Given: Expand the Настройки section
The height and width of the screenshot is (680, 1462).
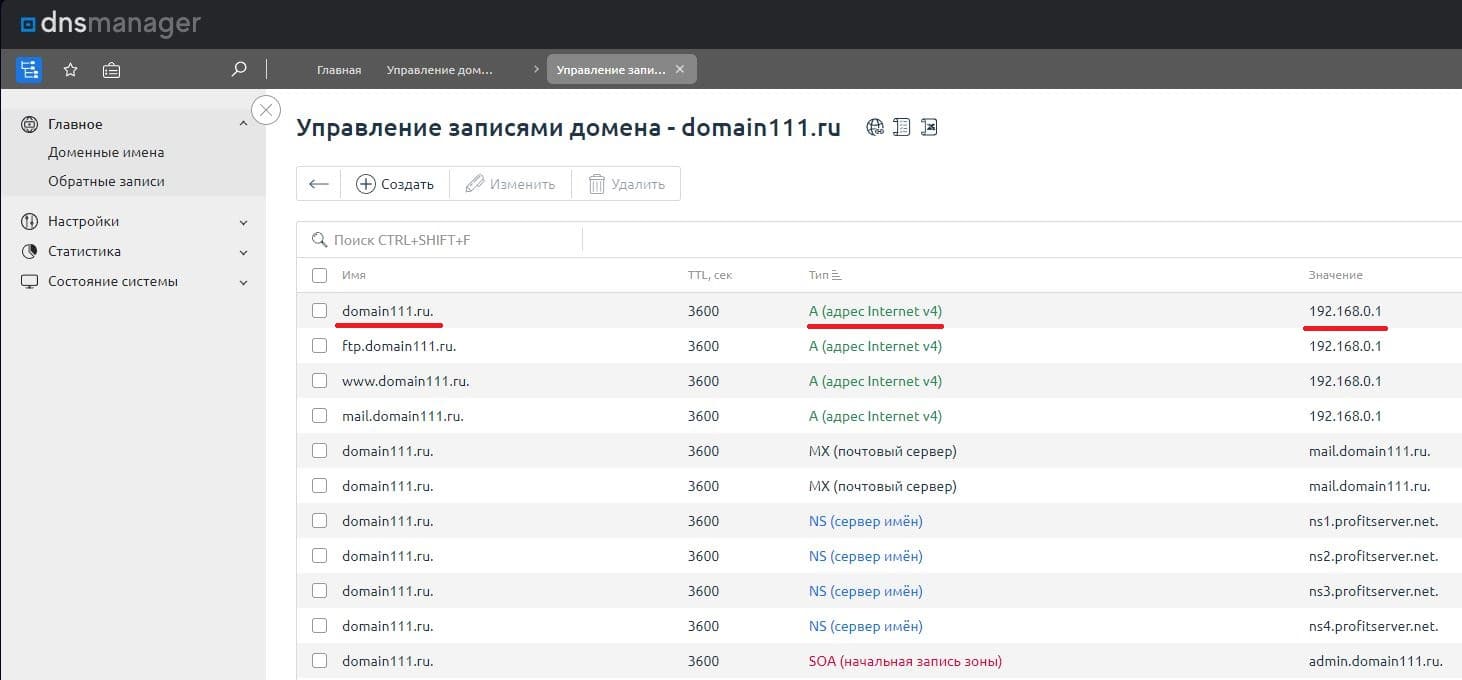Looking at the screenshot, I should pyautogui.click(x=243, y=222).
